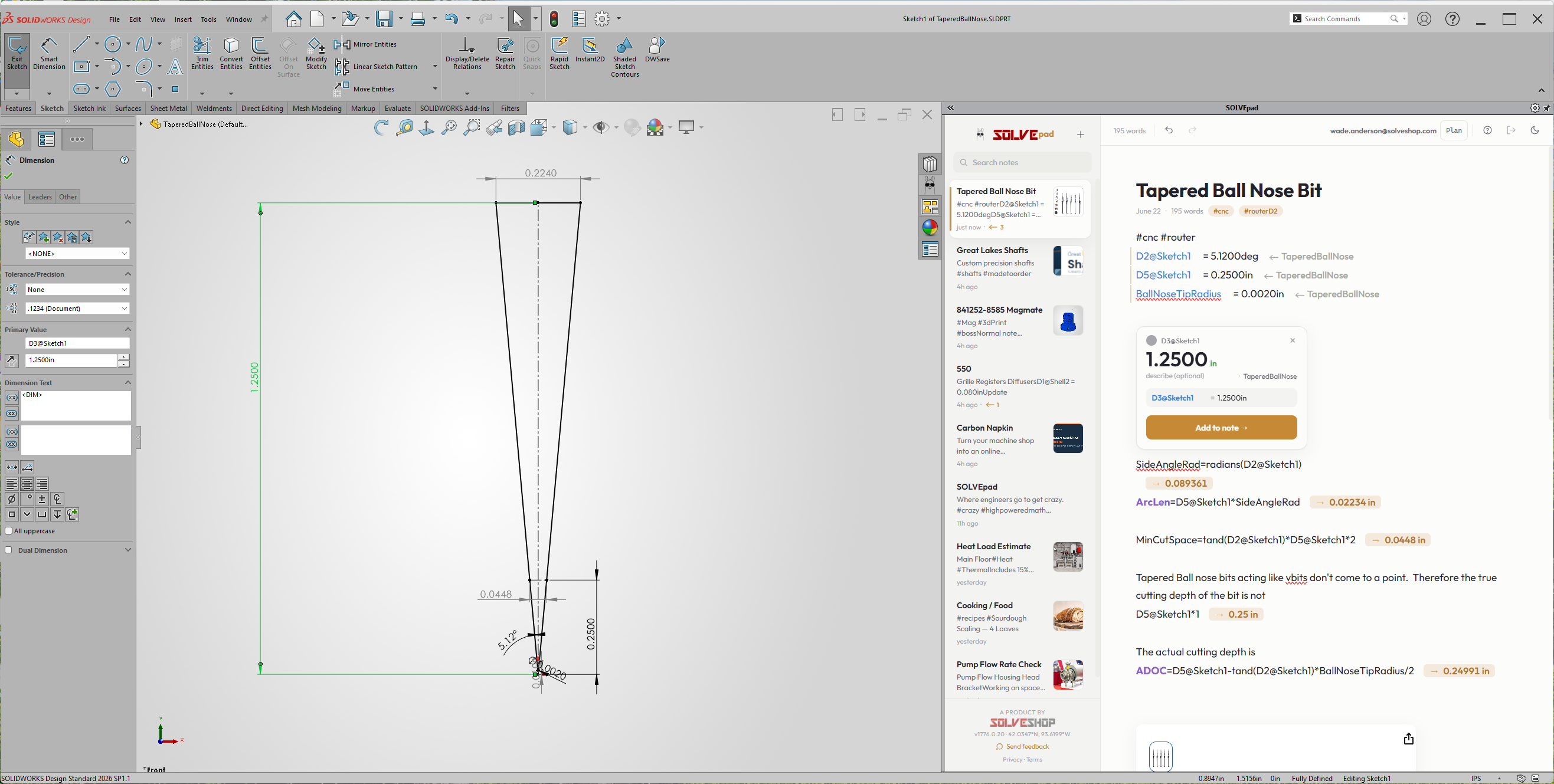
Task: Increment the primary value stepper up
Action: pyautogui.click(x=123, y=357)
